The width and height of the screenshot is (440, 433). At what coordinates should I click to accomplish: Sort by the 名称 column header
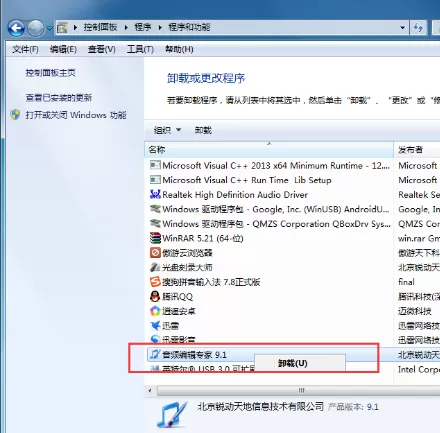269,150
